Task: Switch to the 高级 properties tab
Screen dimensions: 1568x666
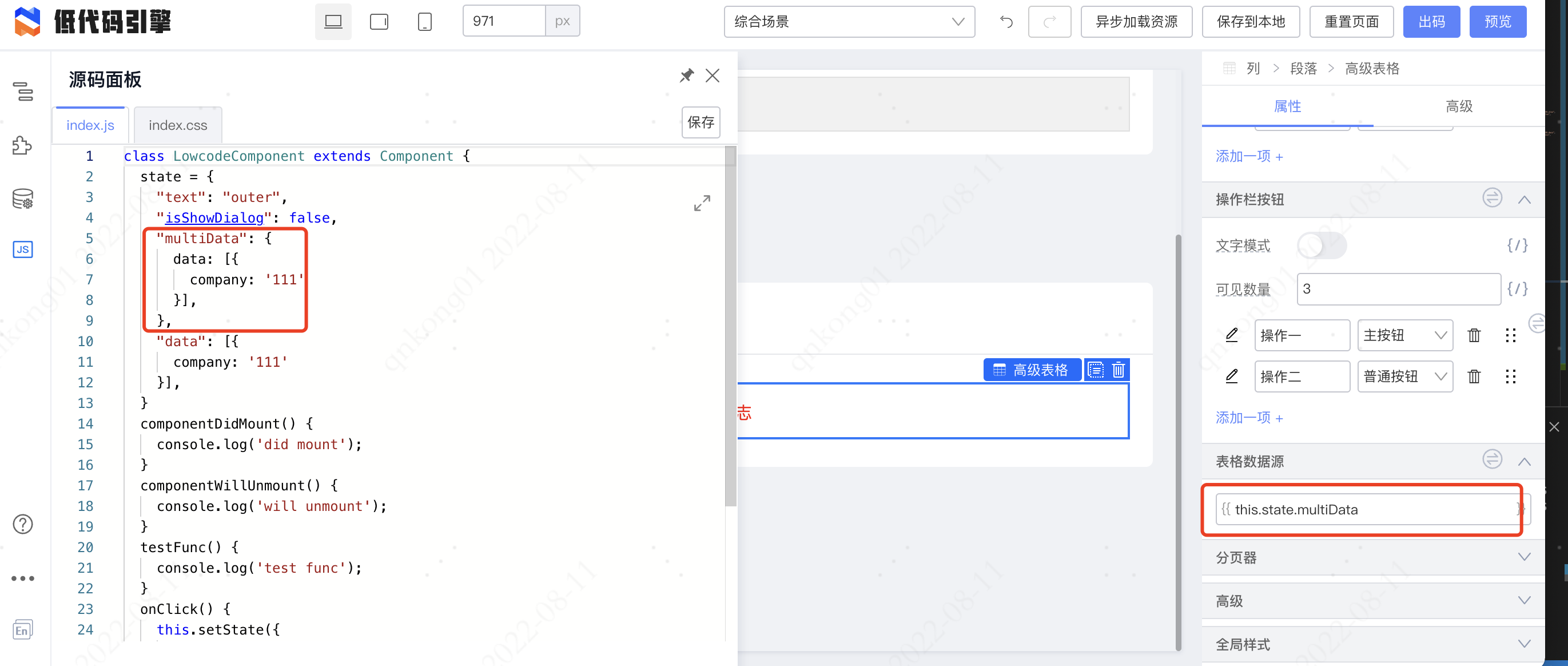Action: click(x=1458, y=106)
